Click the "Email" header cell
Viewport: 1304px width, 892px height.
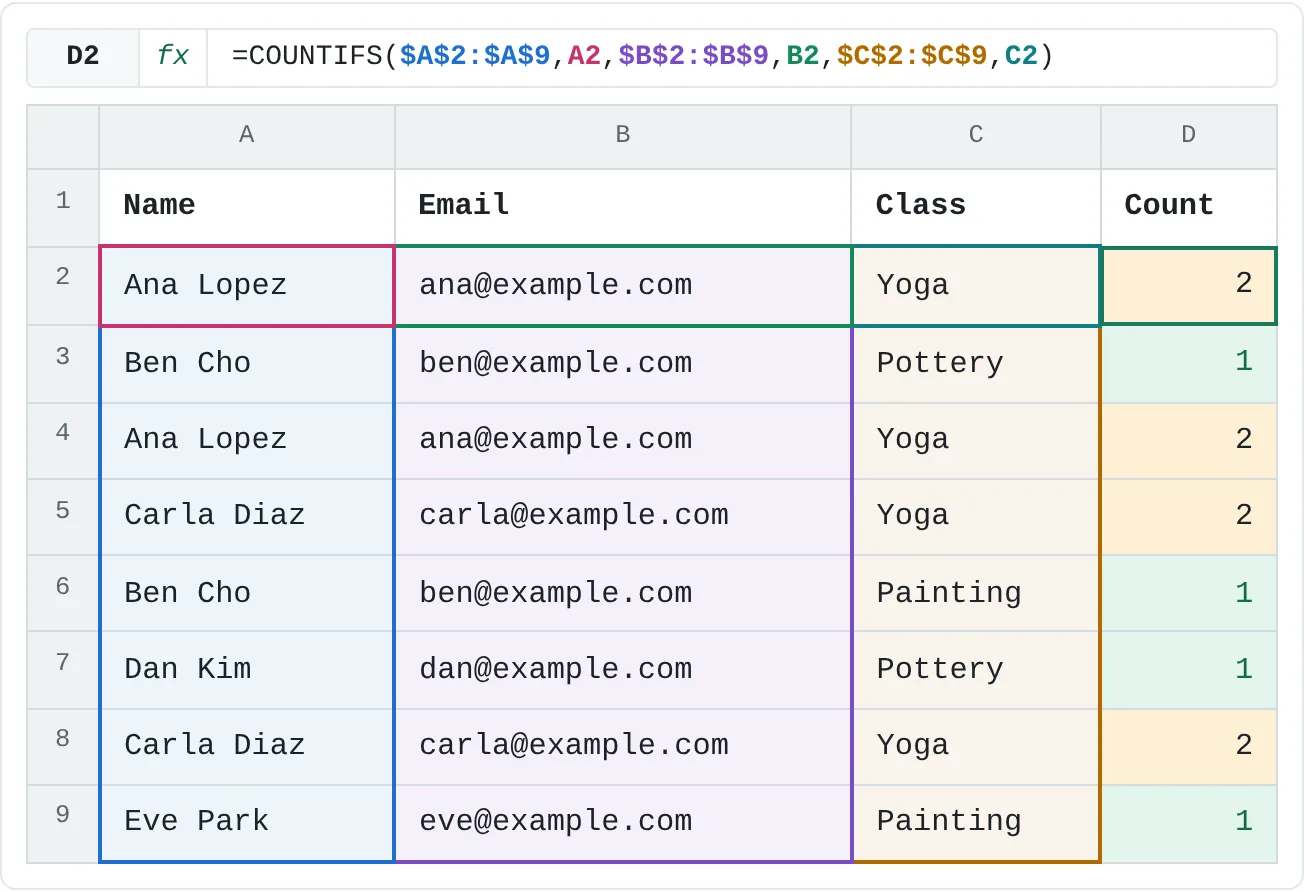click(623, 207)
